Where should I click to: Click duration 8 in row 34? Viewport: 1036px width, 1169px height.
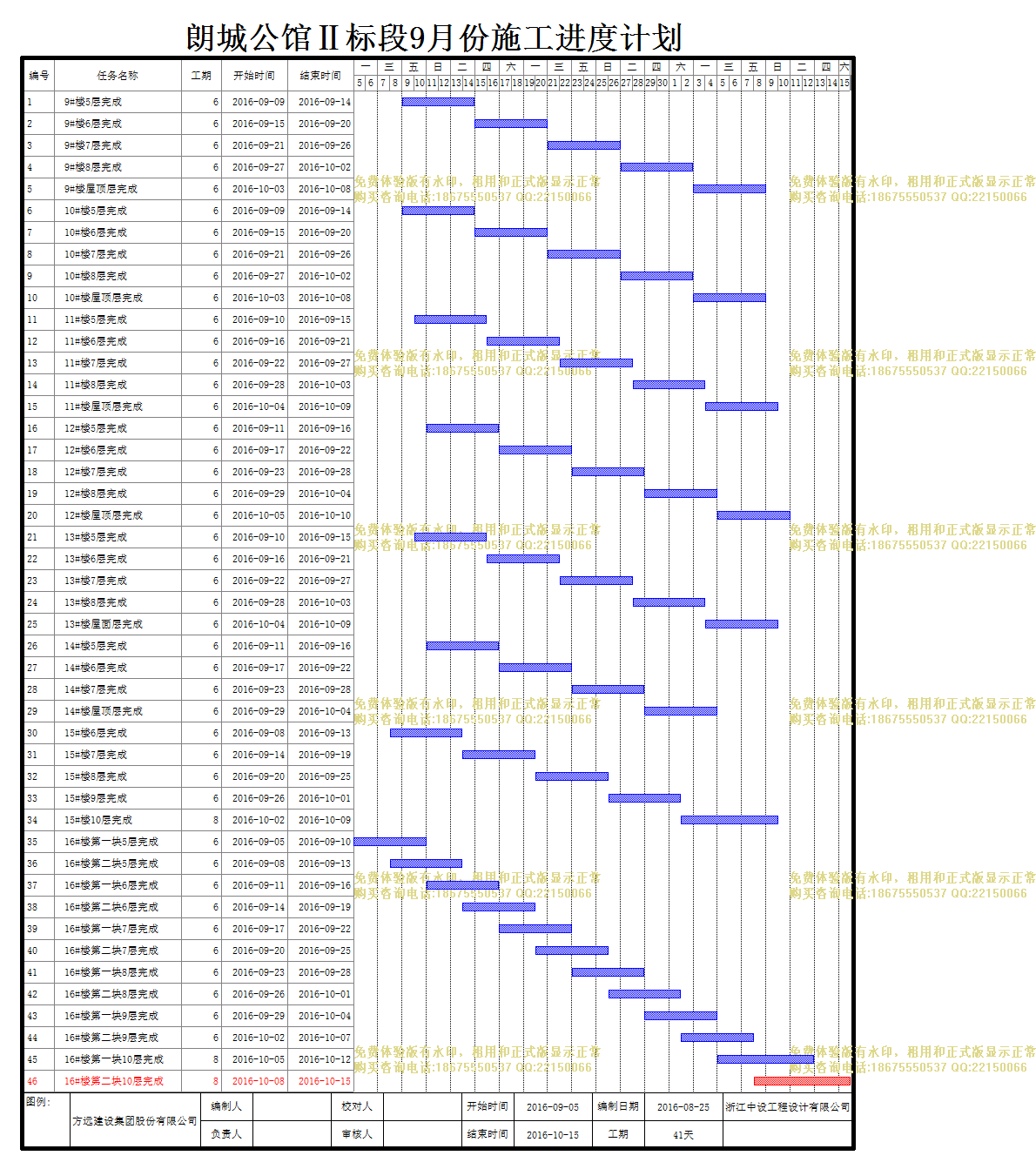216,820
